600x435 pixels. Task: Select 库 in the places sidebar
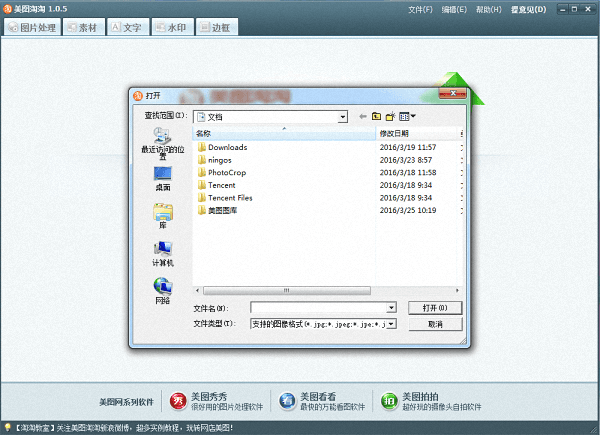point(163,216)
